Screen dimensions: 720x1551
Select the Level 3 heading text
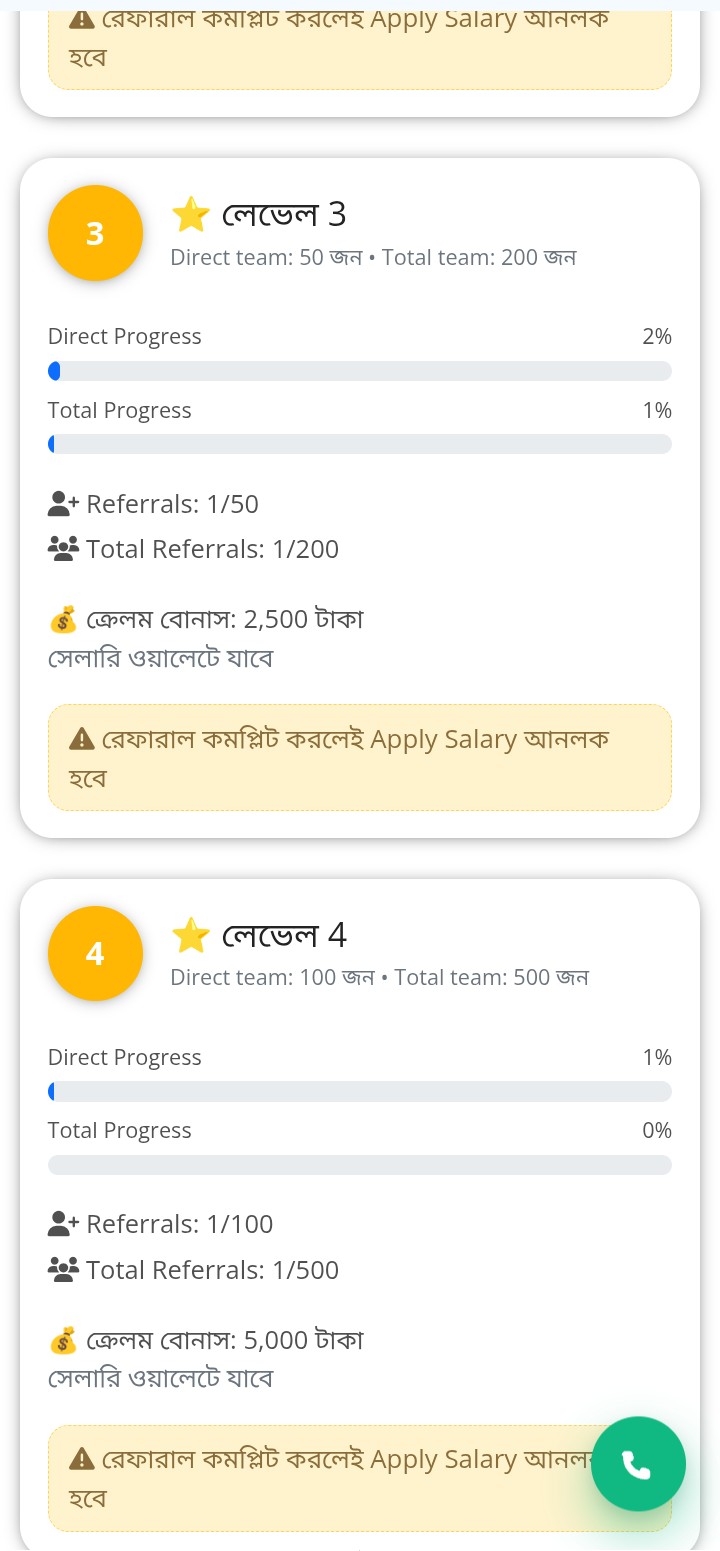click(284, 214)
